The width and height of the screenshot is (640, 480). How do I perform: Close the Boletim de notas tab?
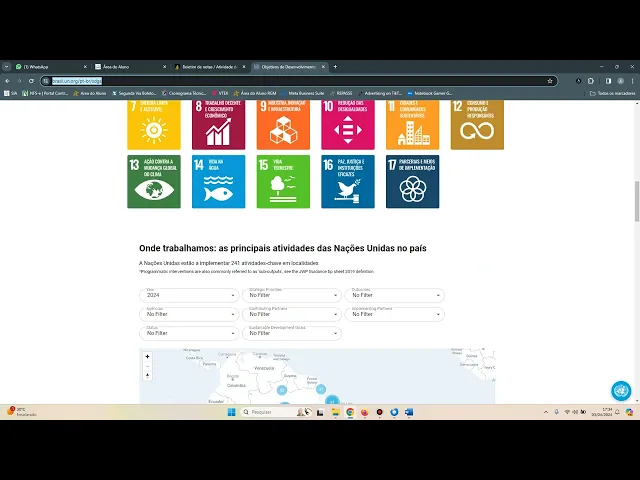(x=244, y=67)
